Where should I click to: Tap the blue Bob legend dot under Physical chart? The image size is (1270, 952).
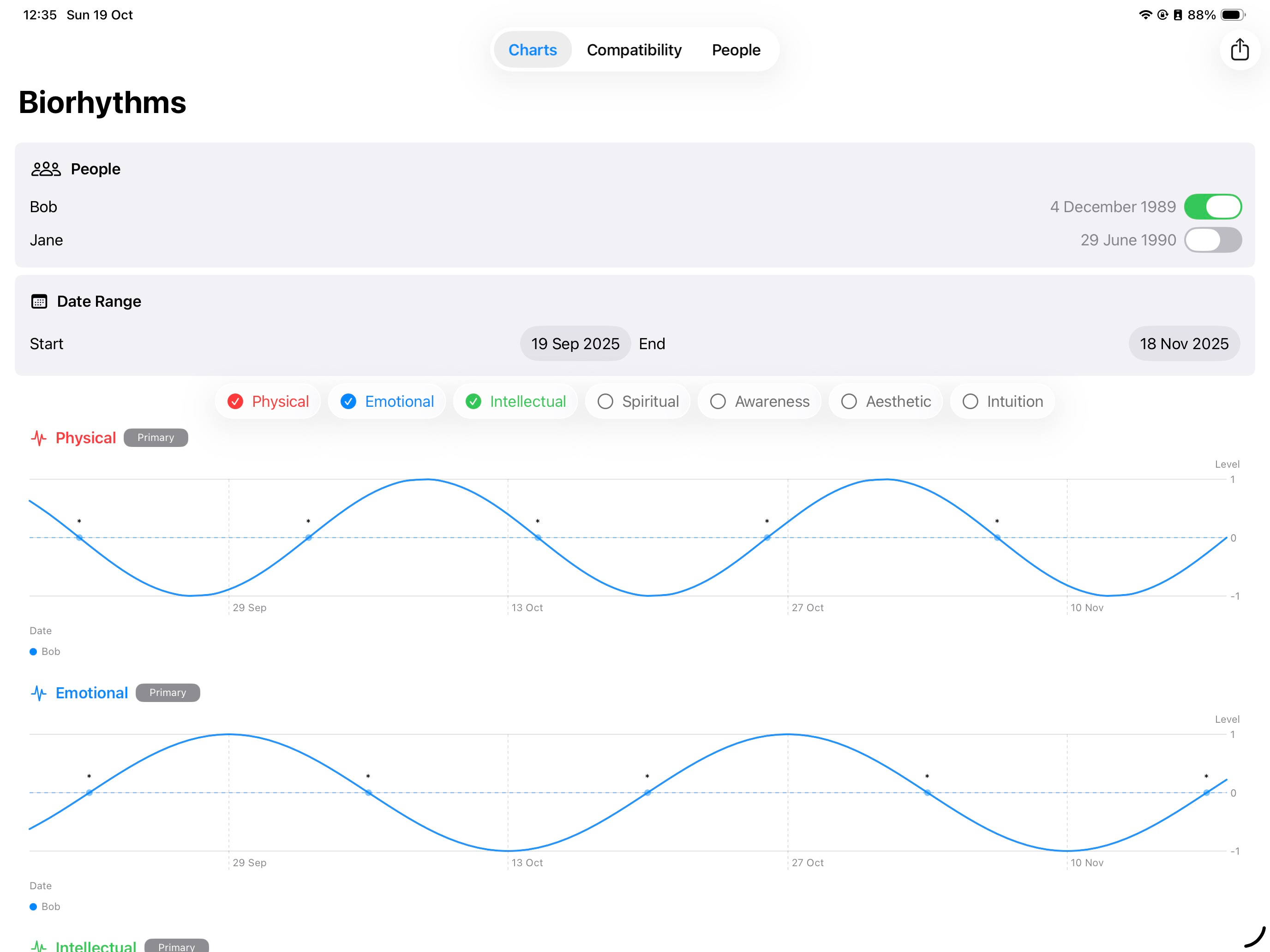pyautogui.click(x=33, y=651)
